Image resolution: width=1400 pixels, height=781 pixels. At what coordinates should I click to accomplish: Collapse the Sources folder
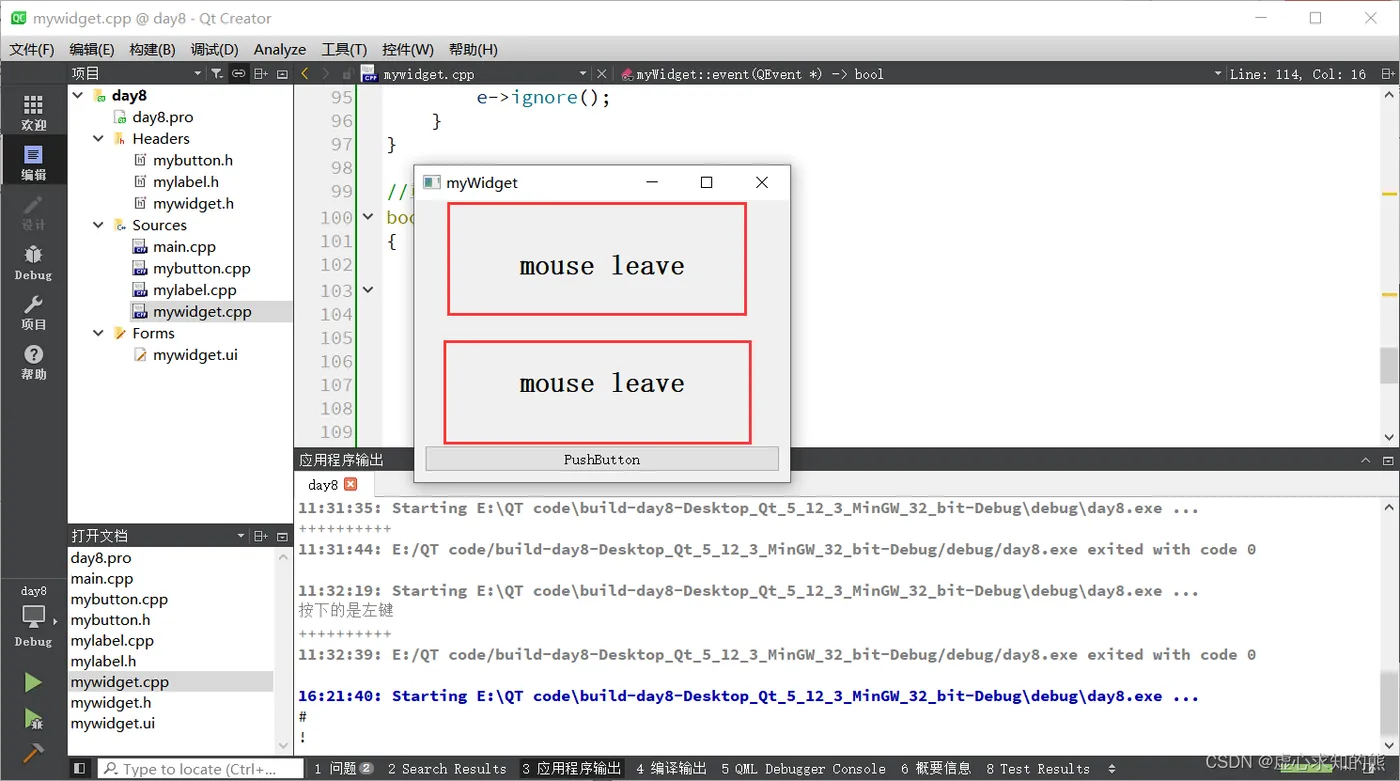pyautogui.click(x=98, y=225)
